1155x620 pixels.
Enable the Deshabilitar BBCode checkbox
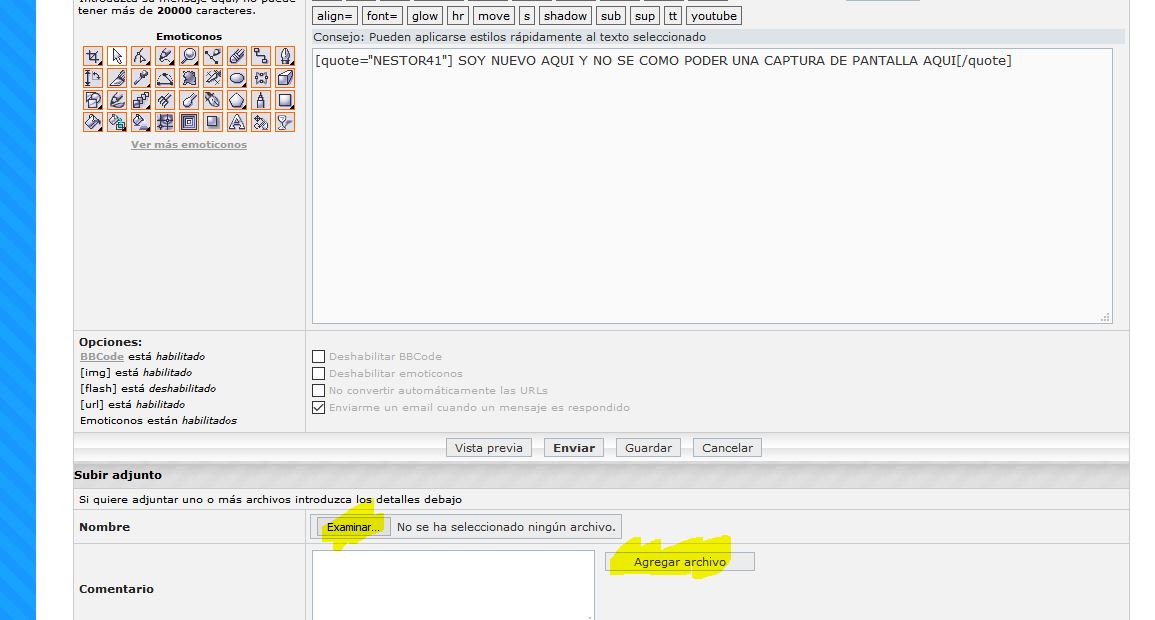[x=319, y=356]
